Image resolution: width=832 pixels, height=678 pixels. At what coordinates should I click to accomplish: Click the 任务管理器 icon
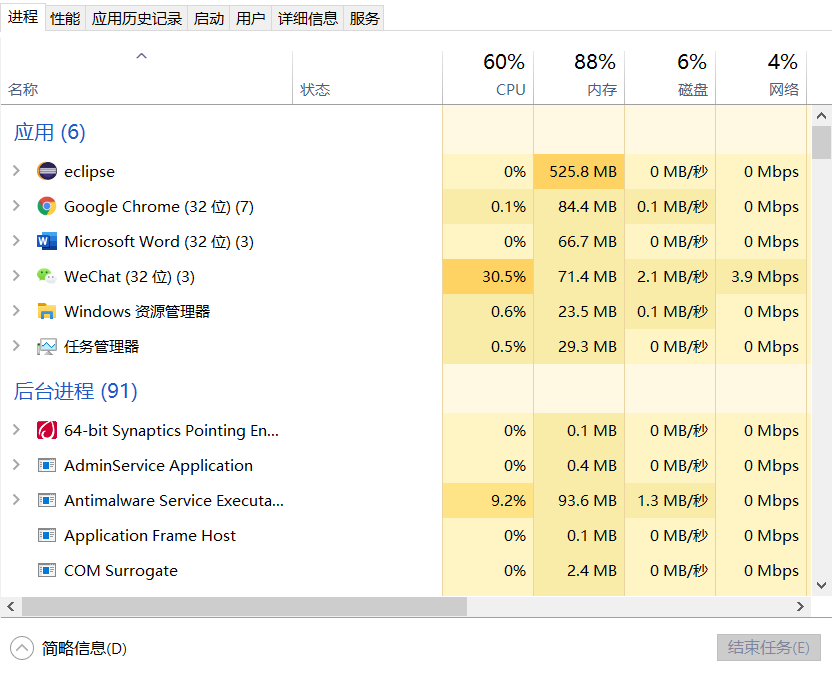[x=47, y=346]
